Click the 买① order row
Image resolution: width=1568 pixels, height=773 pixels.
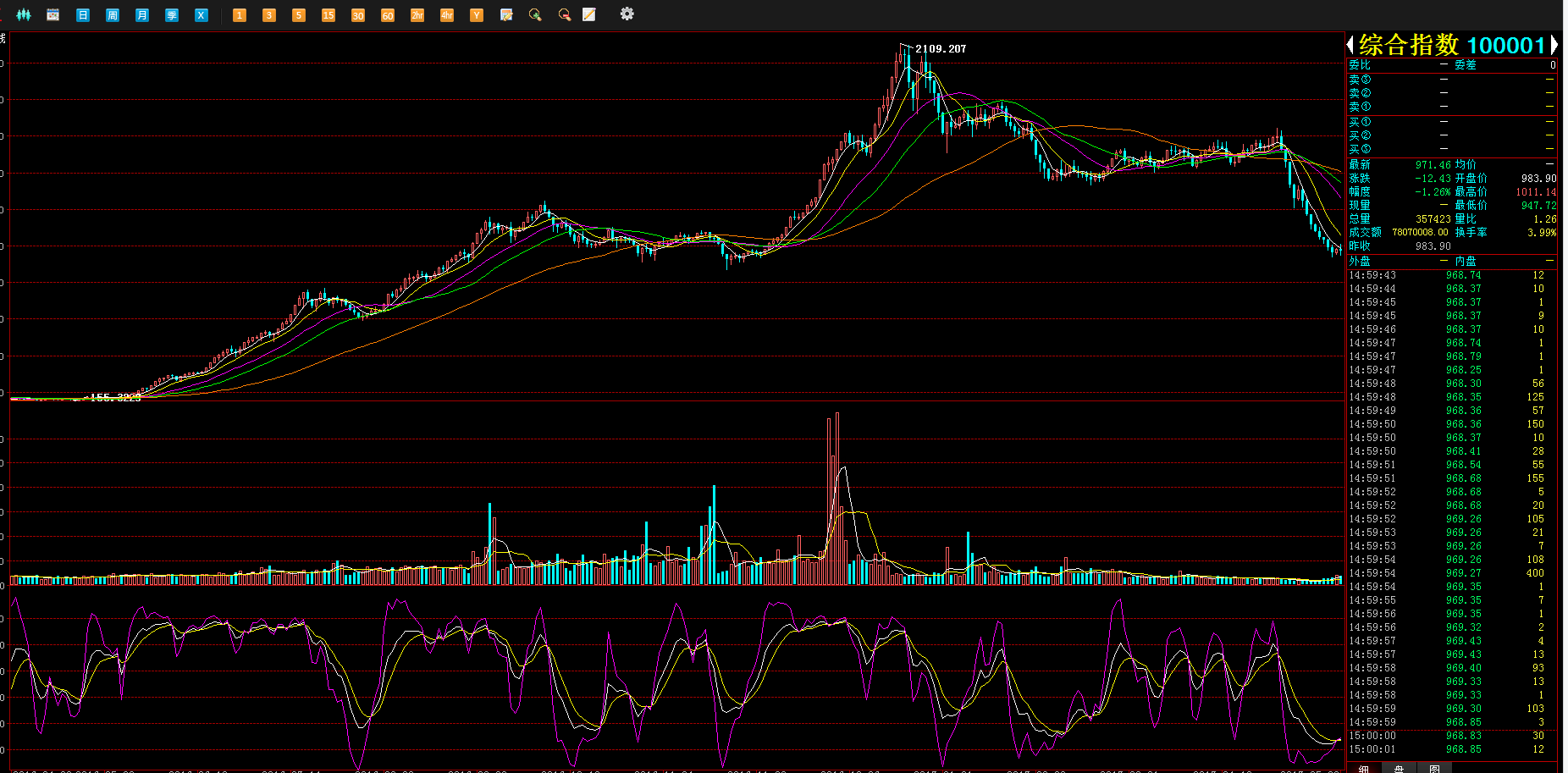click(1452, 122)
